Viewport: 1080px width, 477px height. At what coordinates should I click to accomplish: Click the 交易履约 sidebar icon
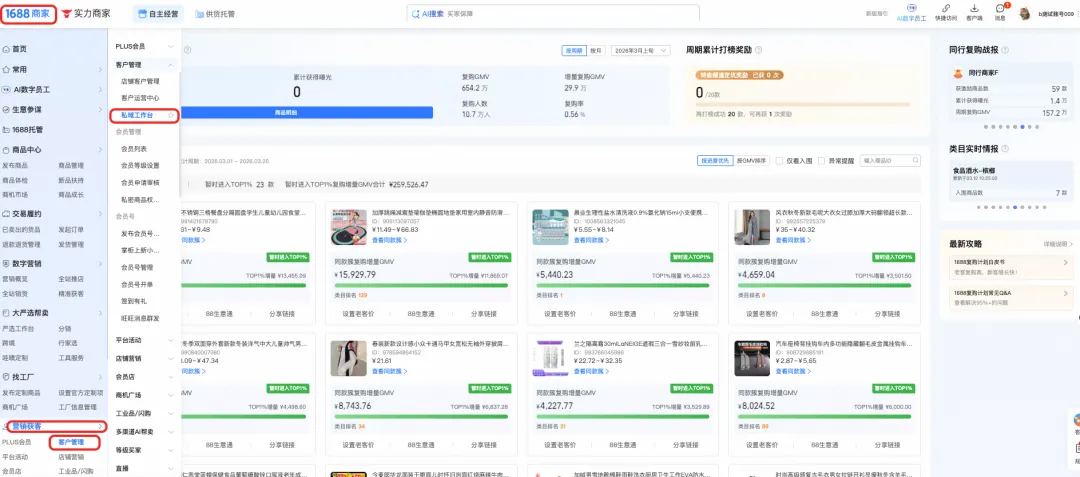coord(6,214)
